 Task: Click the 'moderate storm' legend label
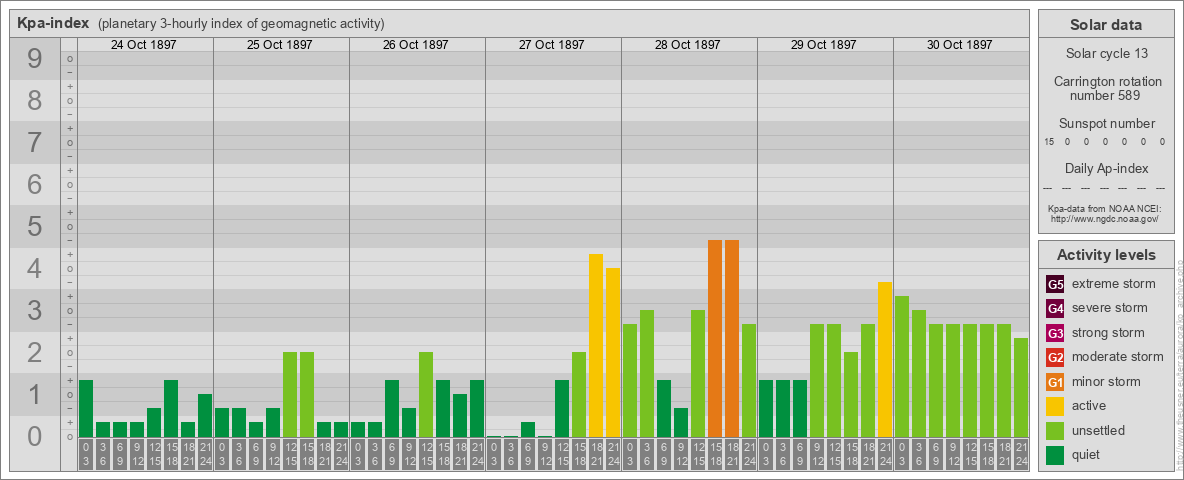1118,356
